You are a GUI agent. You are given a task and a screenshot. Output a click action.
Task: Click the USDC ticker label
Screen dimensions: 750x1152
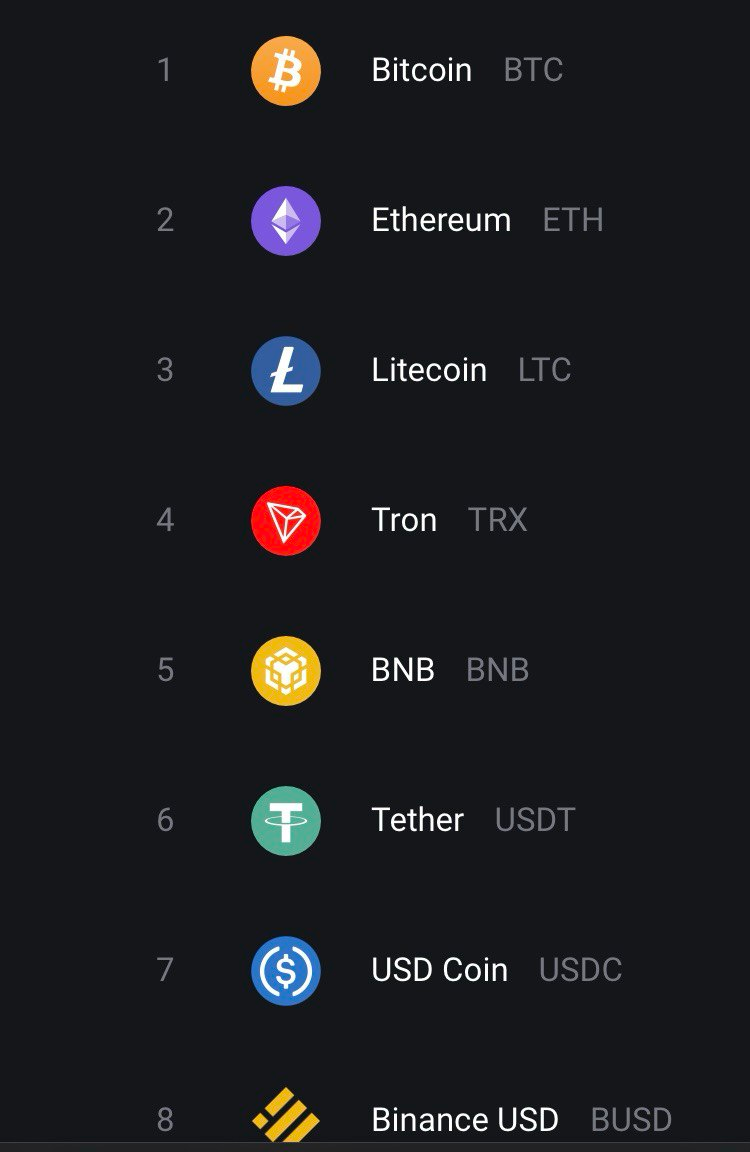[x=580, y=970]
